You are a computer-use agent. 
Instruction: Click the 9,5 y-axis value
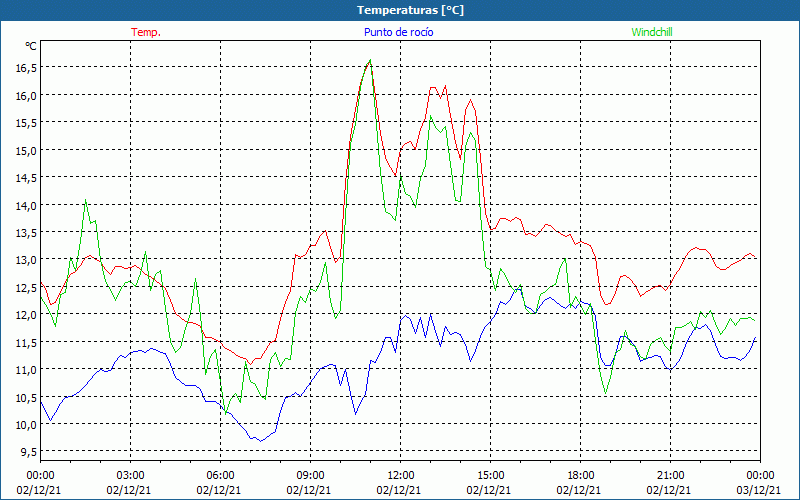28,452
